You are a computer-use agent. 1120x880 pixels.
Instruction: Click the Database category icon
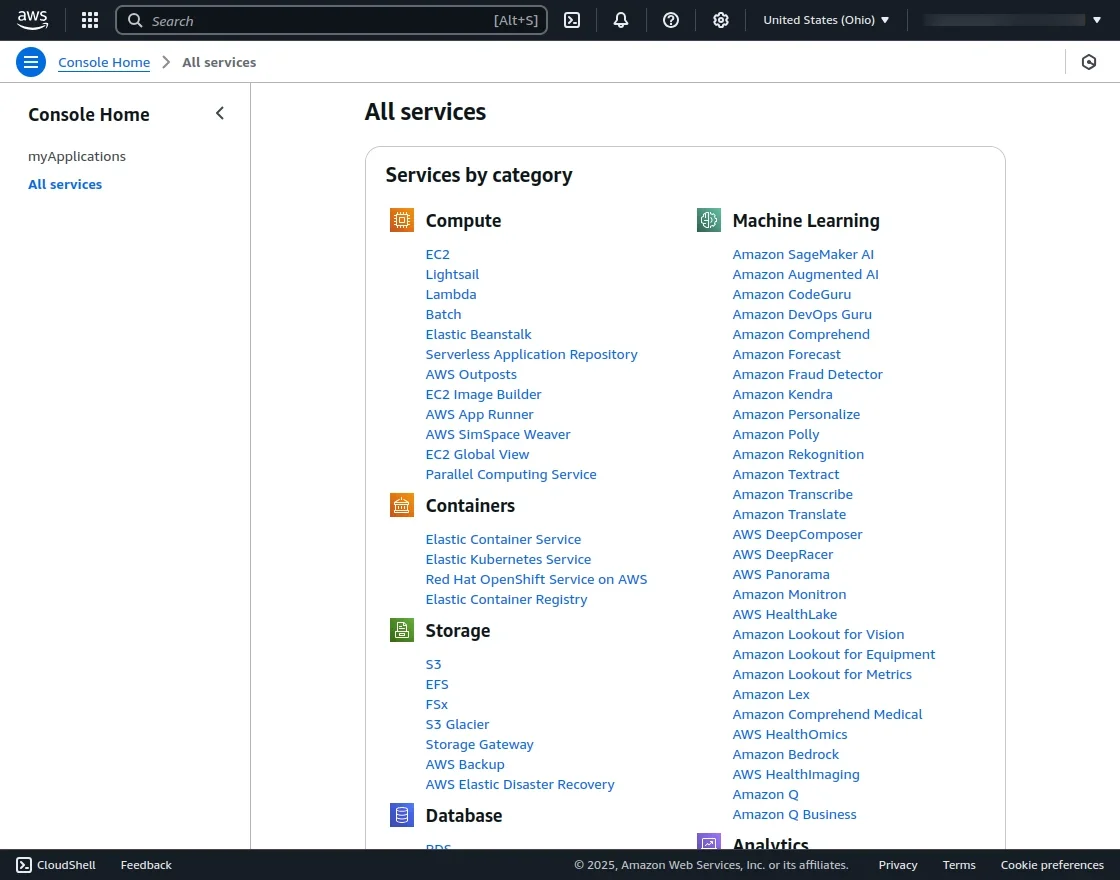401,815
